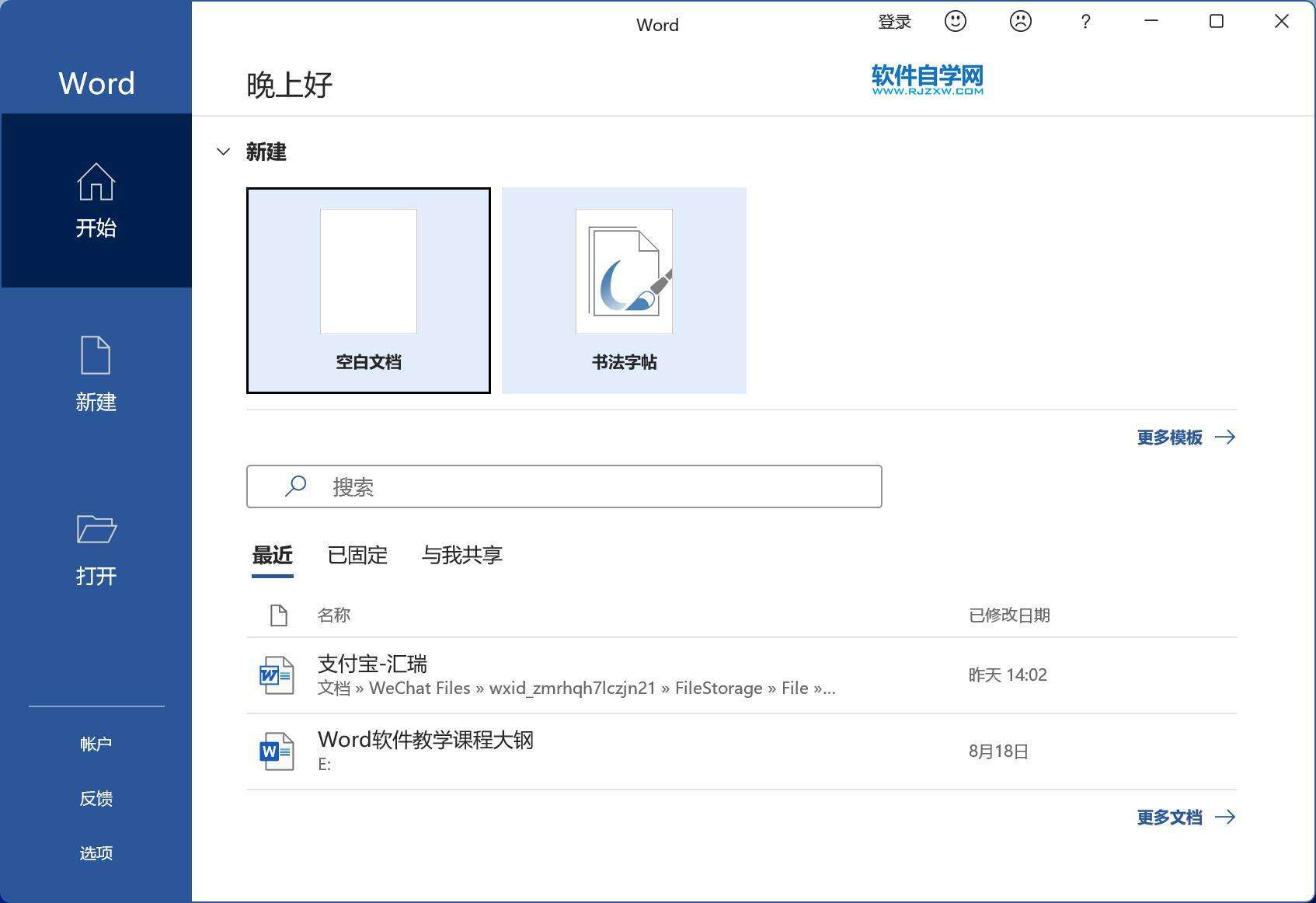Collapse the 新建 section chevron
This screenshot has width=1316, height=903.
224,152
